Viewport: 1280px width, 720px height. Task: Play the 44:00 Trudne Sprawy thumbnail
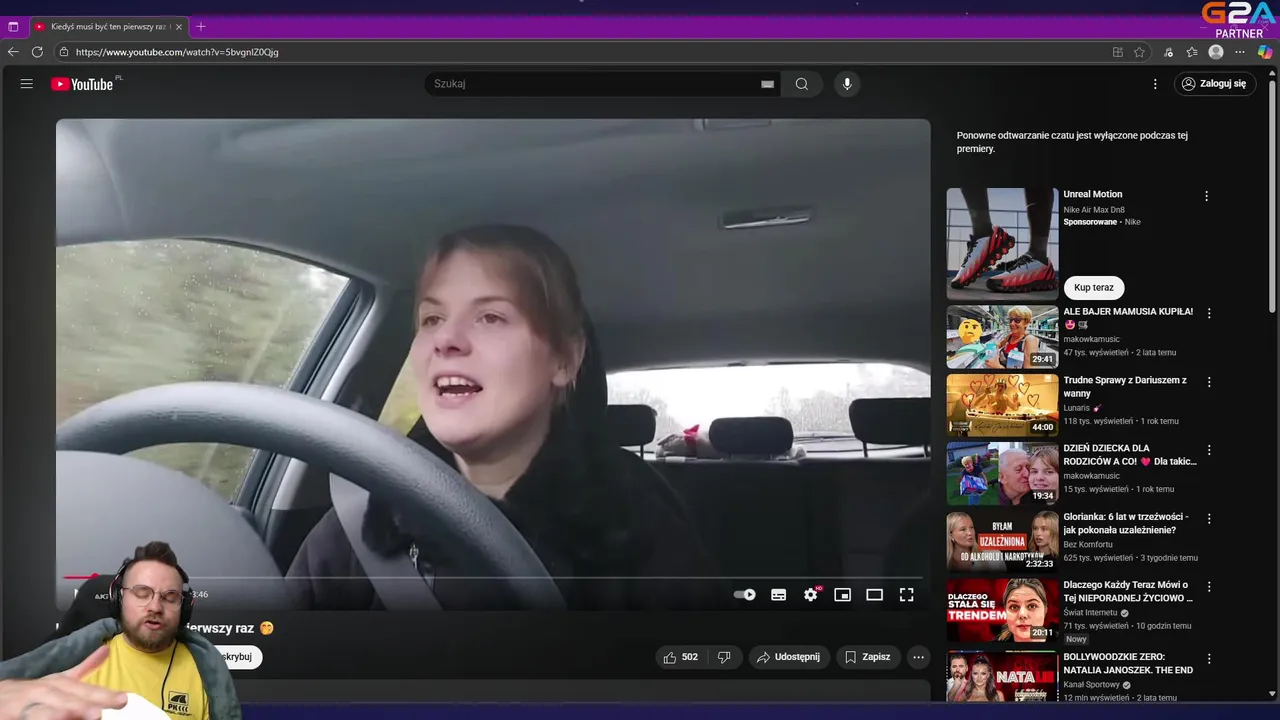[x=1002, y=405]
